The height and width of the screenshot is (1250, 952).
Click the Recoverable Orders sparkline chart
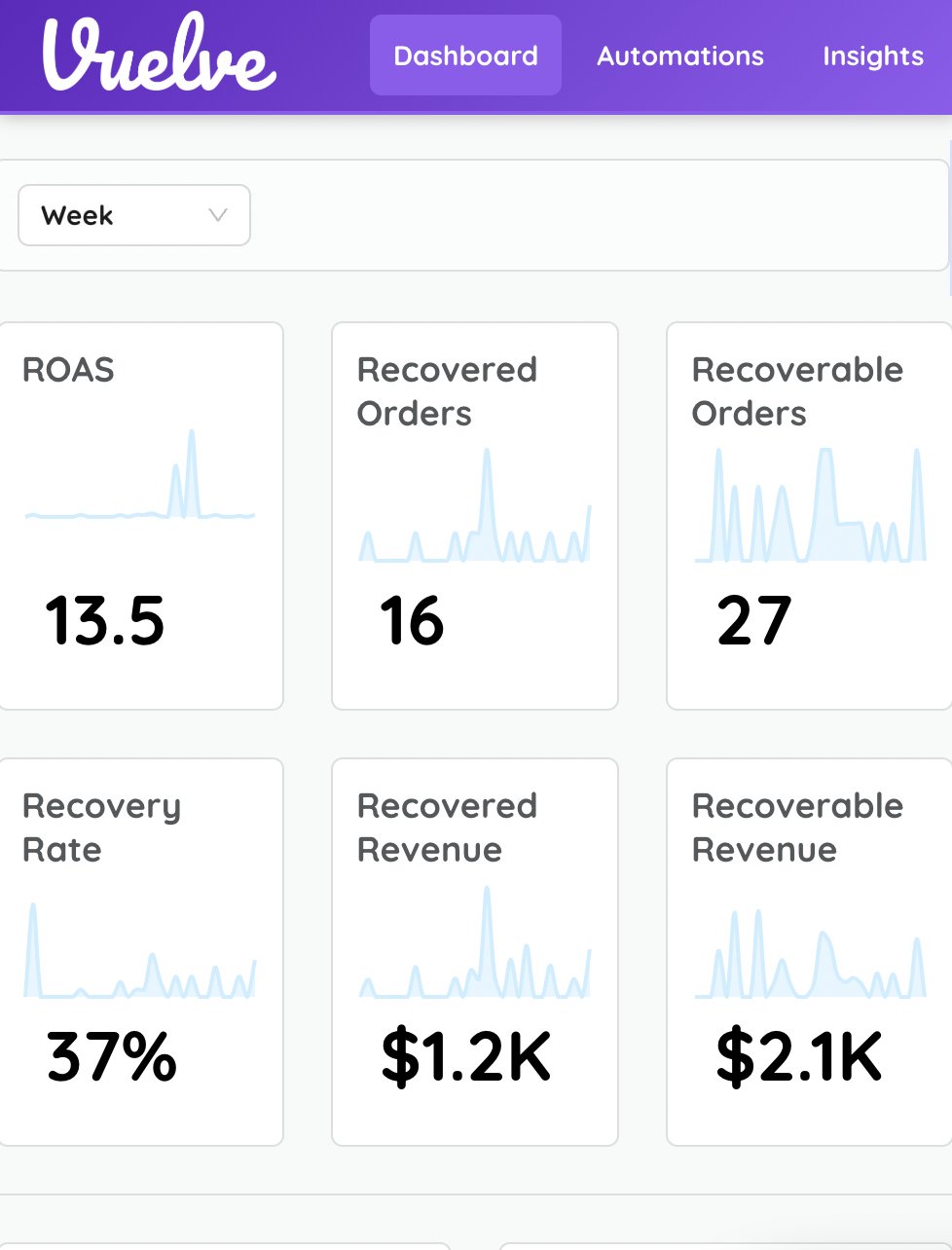pyautogui.click(x=810, y=506)
